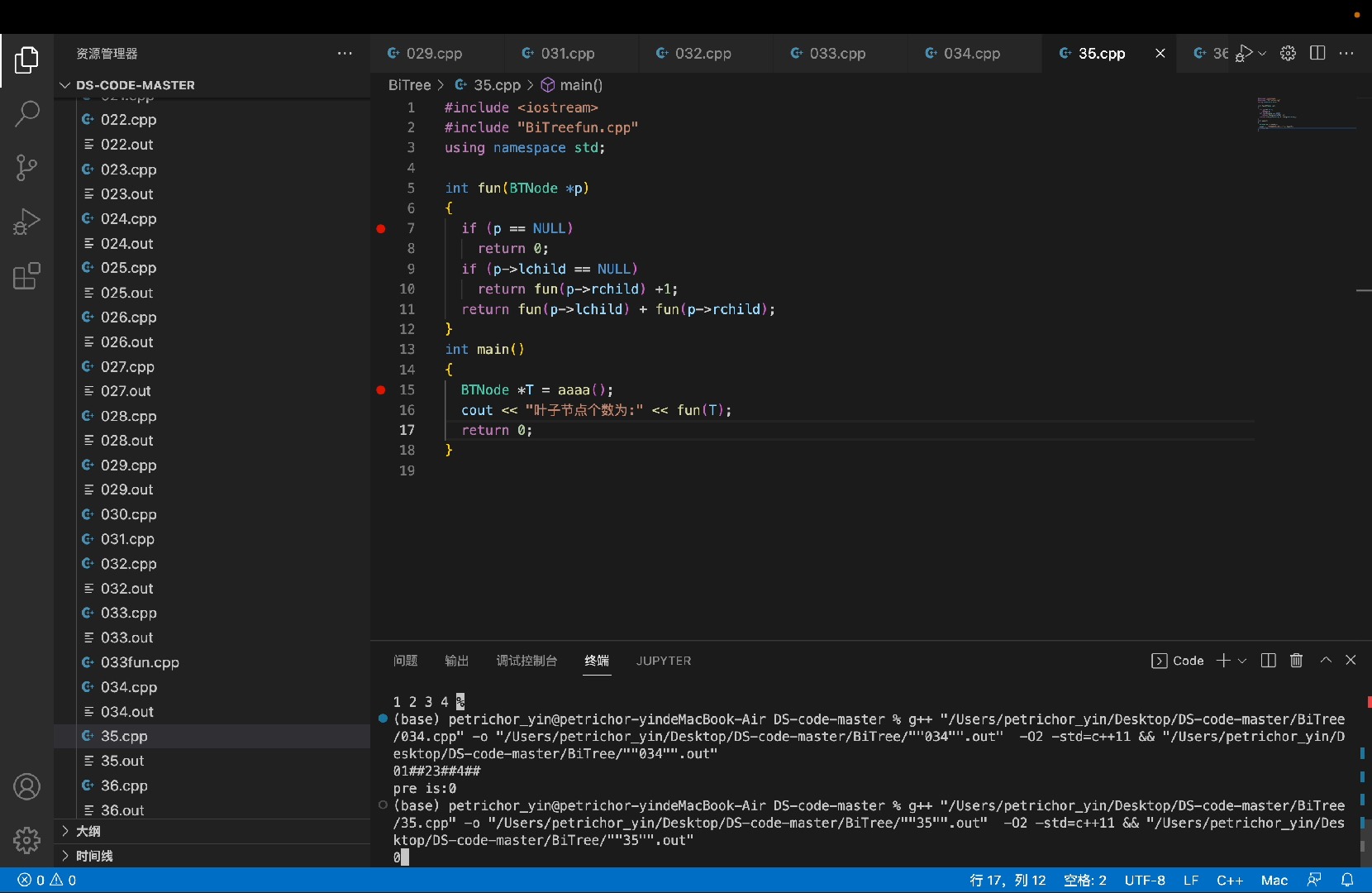Open the notifications bell in status bar

click(x=1348, y=881)
